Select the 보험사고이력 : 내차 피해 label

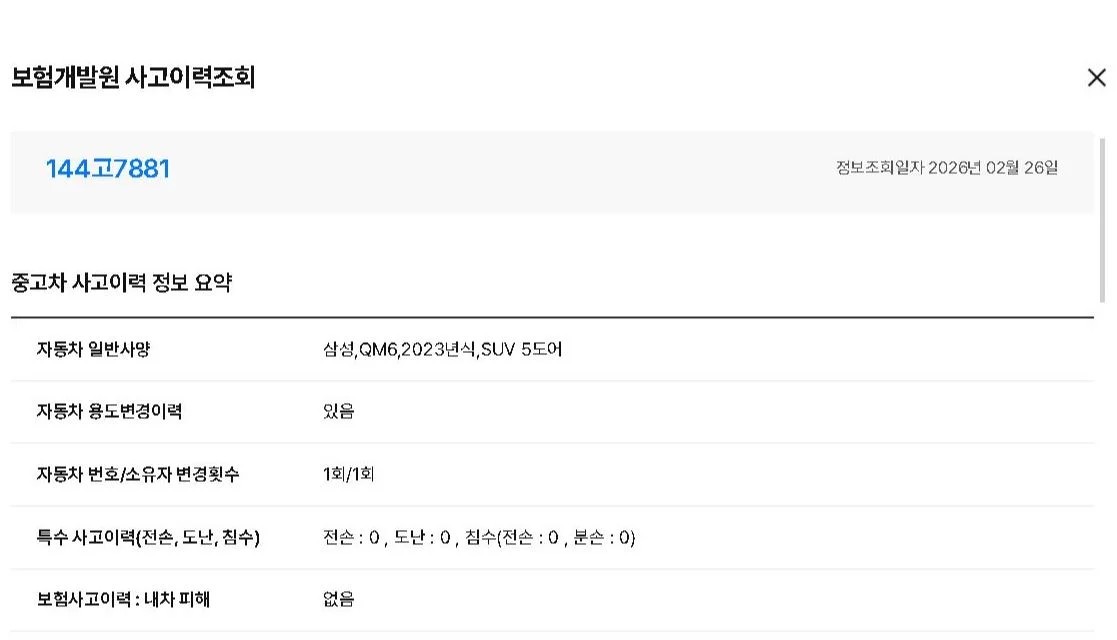[123, 600]
